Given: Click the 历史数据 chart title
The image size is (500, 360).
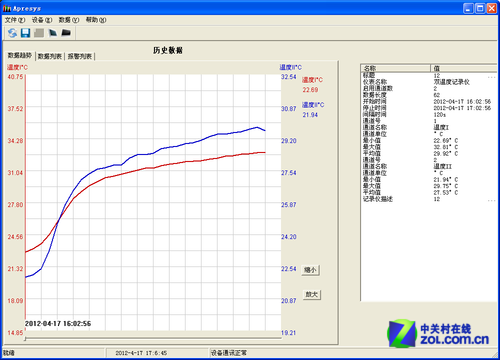Looking at the screenshot, I should pyautogui.click(x=168, y=50).
